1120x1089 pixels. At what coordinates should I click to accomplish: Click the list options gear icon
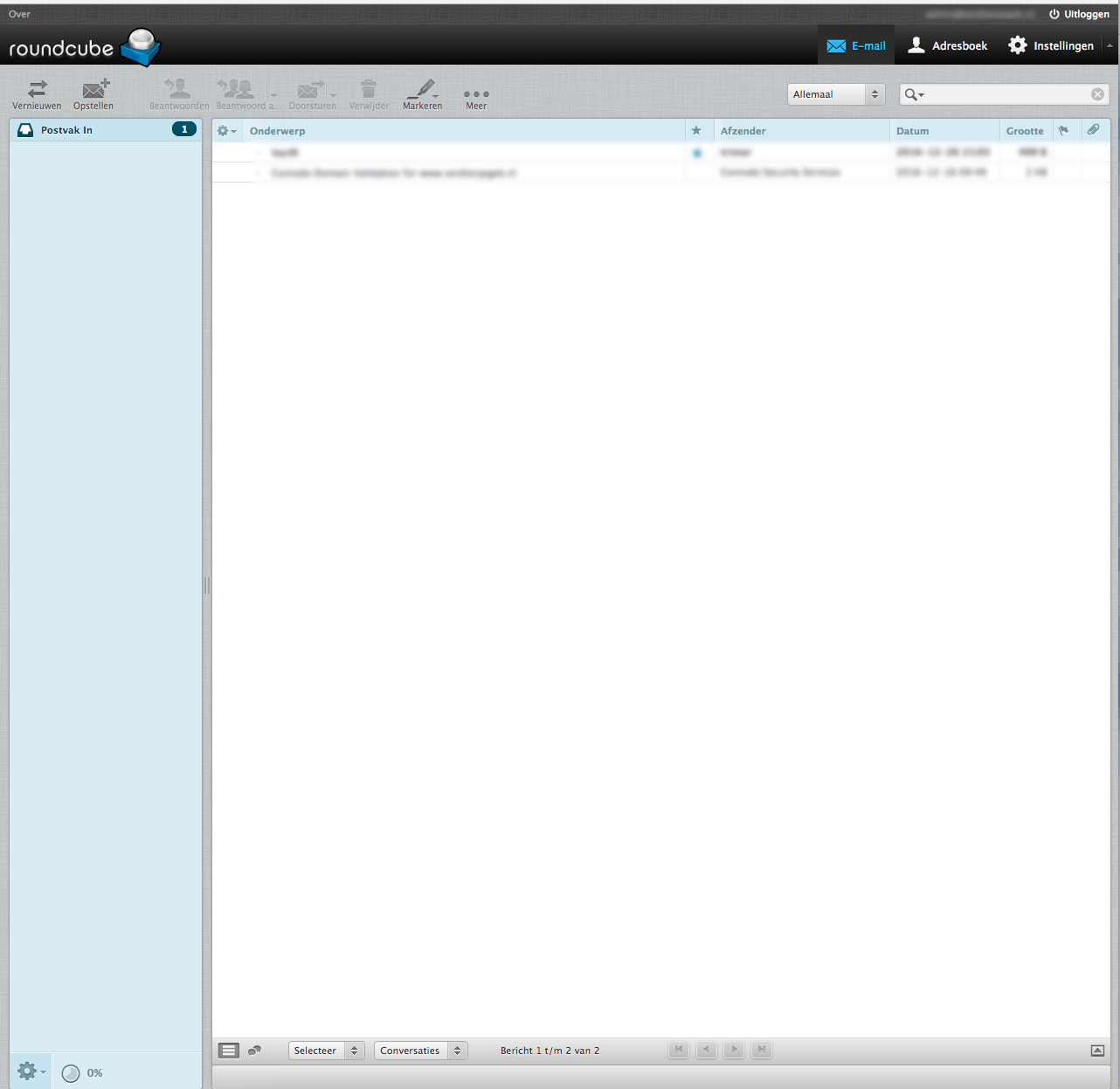[225, 131]
